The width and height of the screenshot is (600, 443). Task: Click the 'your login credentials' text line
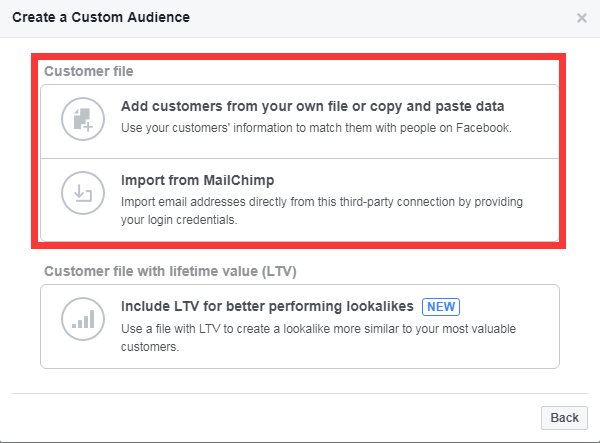click(179, 220)
